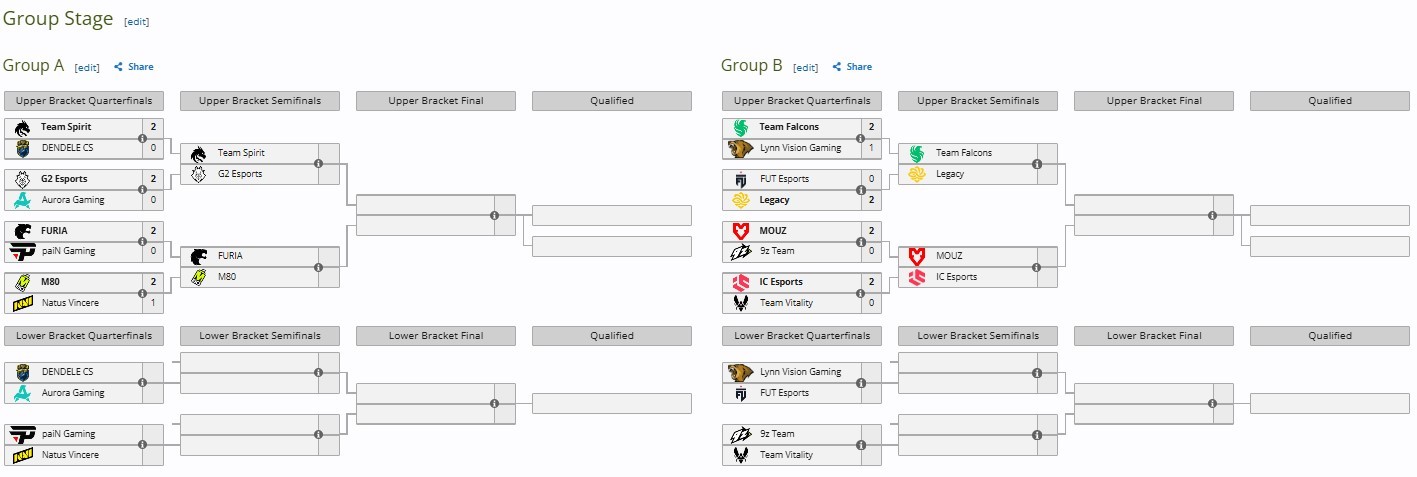Click the Share icon next to Group A
1417x477 pixels.
(x=118, y=67)
